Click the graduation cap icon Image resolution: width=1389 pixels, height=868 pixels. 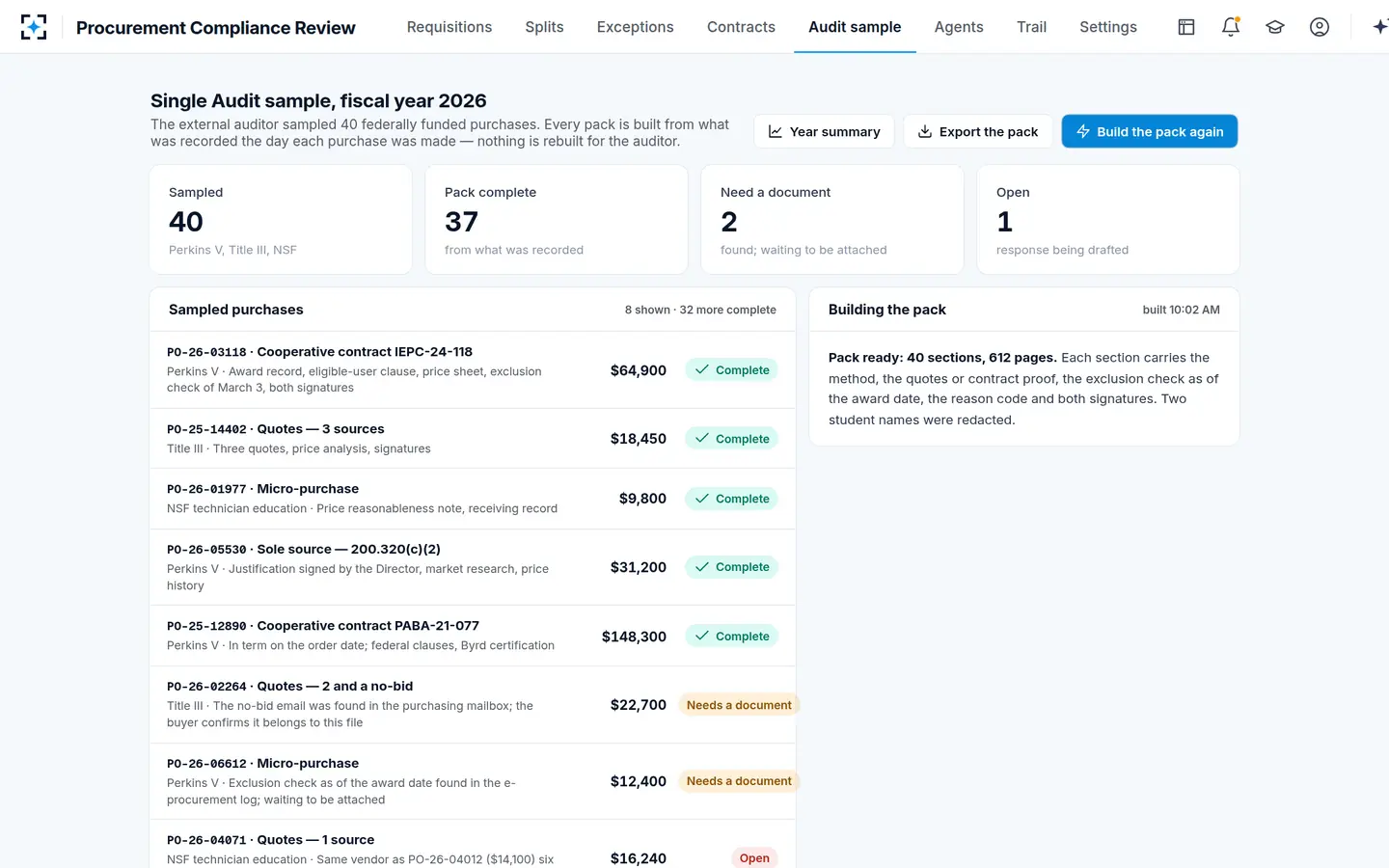1275,27
